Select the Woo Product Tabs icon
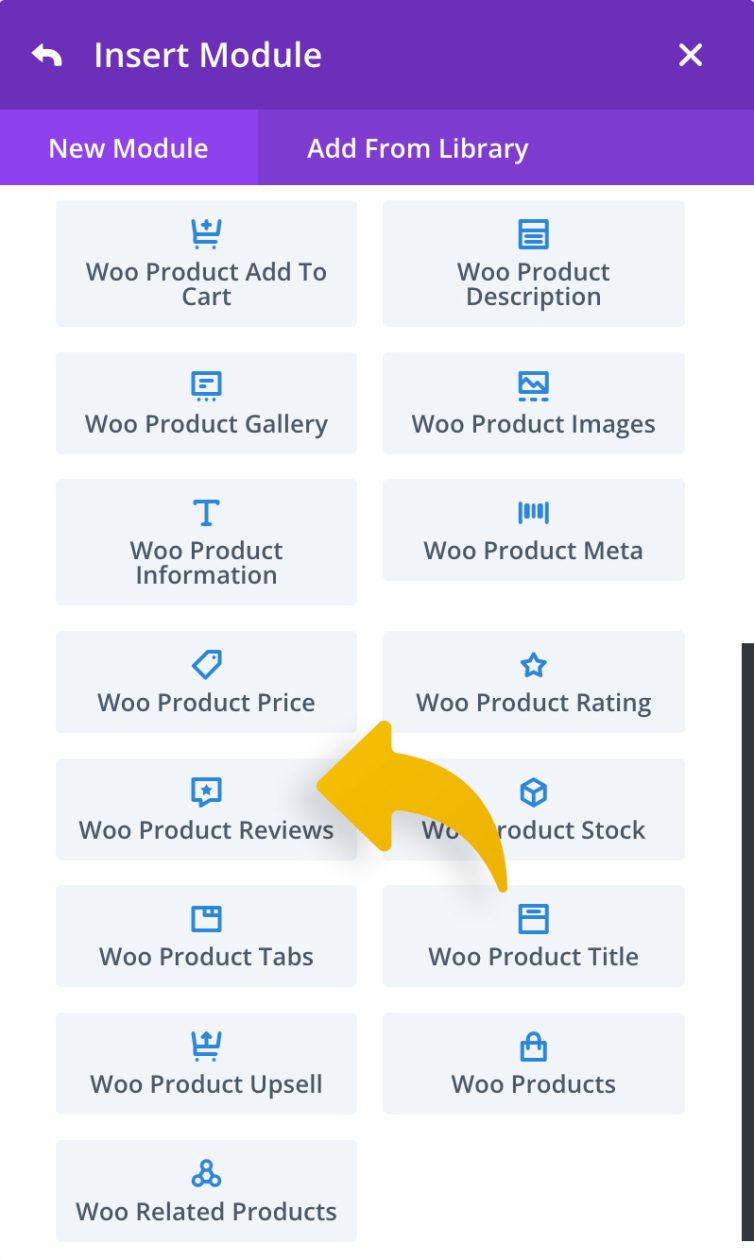The height and width of the screenshot is (1260, 754). 206,918
